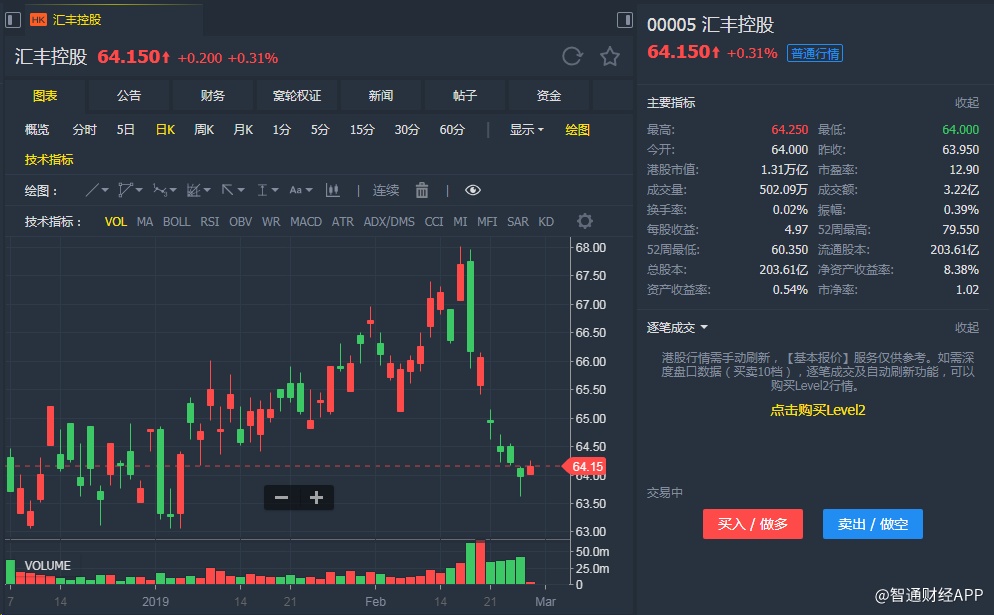Select the Fibonacci/gann drawing tool

(194, 190)
